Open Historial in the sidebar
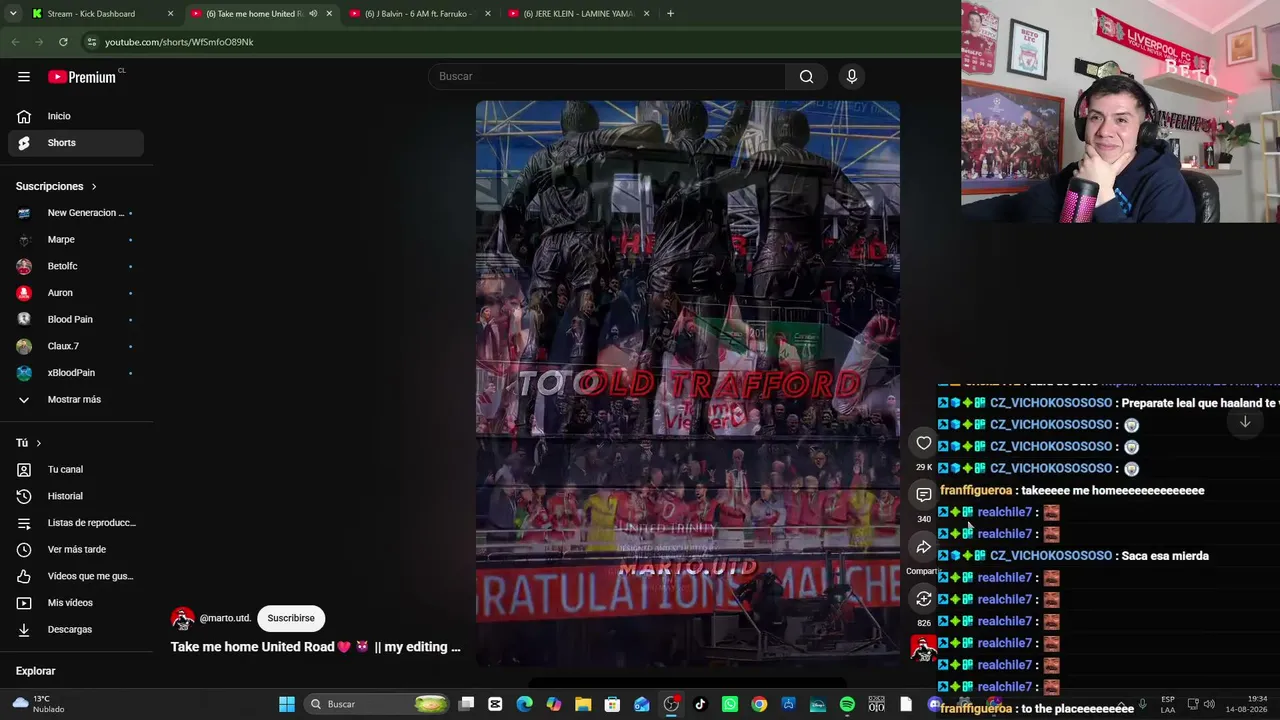The height and width of the screenshot is (720, 1280). click(x=76, y=496)
